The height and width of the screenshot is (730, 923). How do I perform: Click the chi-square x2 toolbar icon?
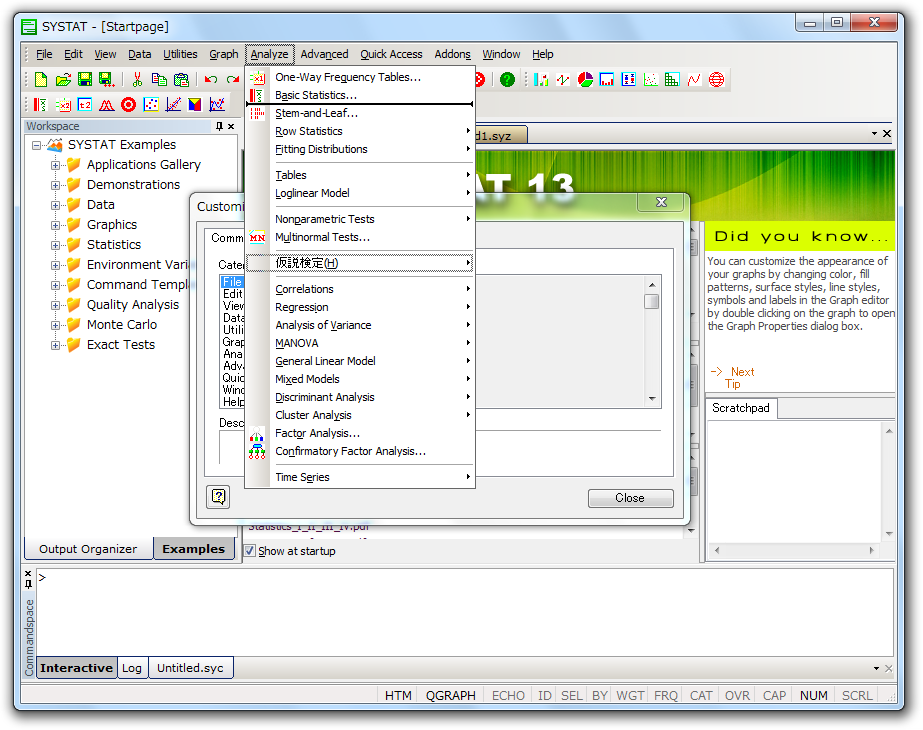(63, 105)
